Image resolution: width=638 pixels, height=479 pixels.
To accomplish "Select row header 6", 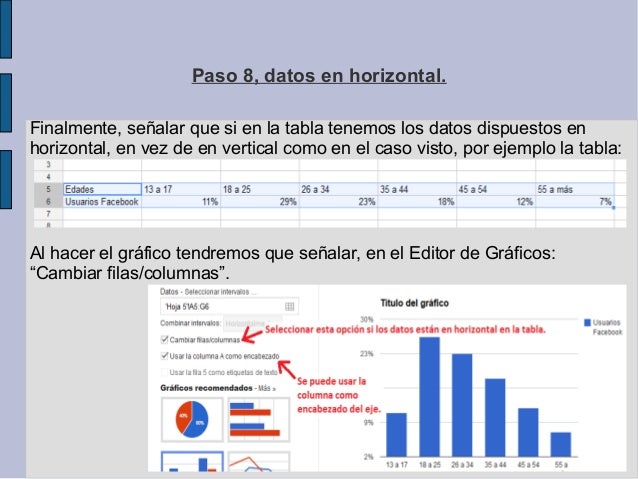I will (x=48, y=201).
